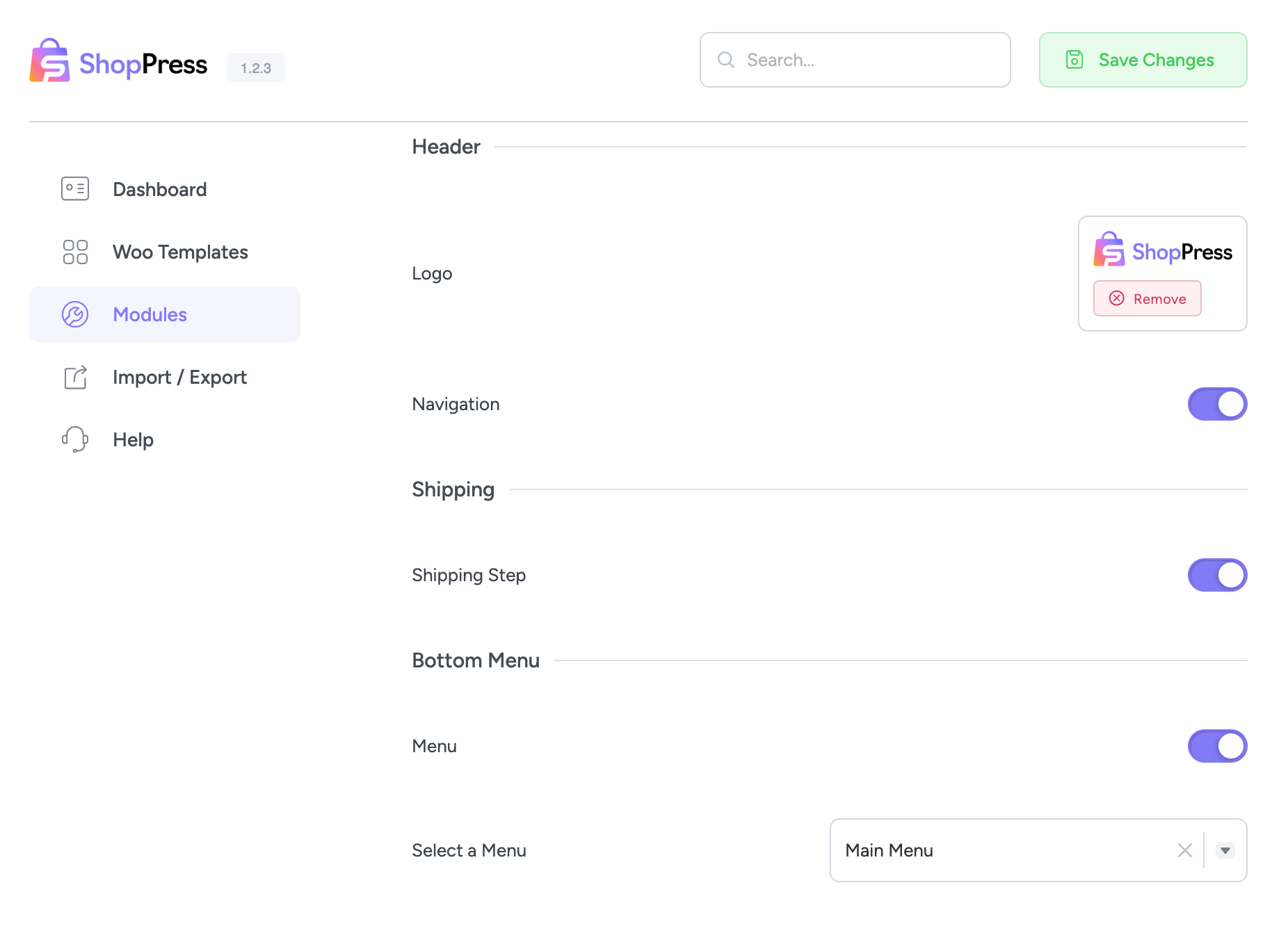Open the Main Menu combo box

(1001, 850)
